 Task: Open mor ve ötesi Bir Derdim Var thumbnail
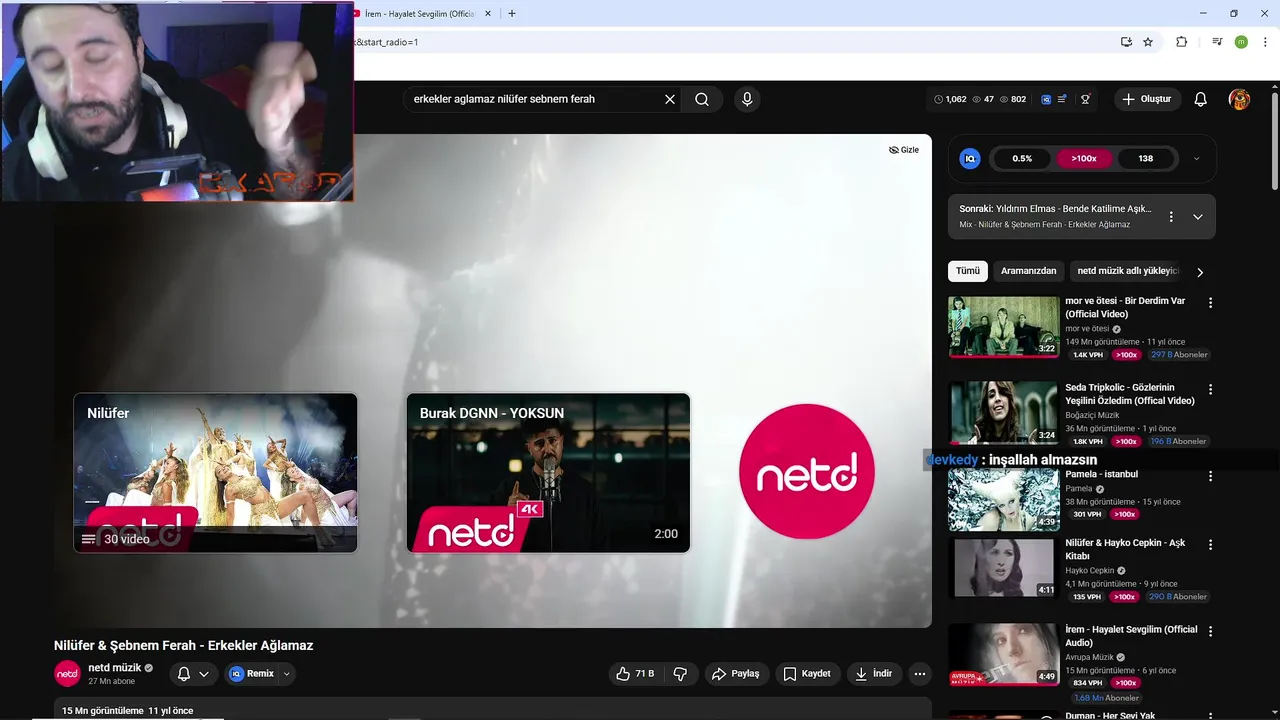pos(1003,326)
